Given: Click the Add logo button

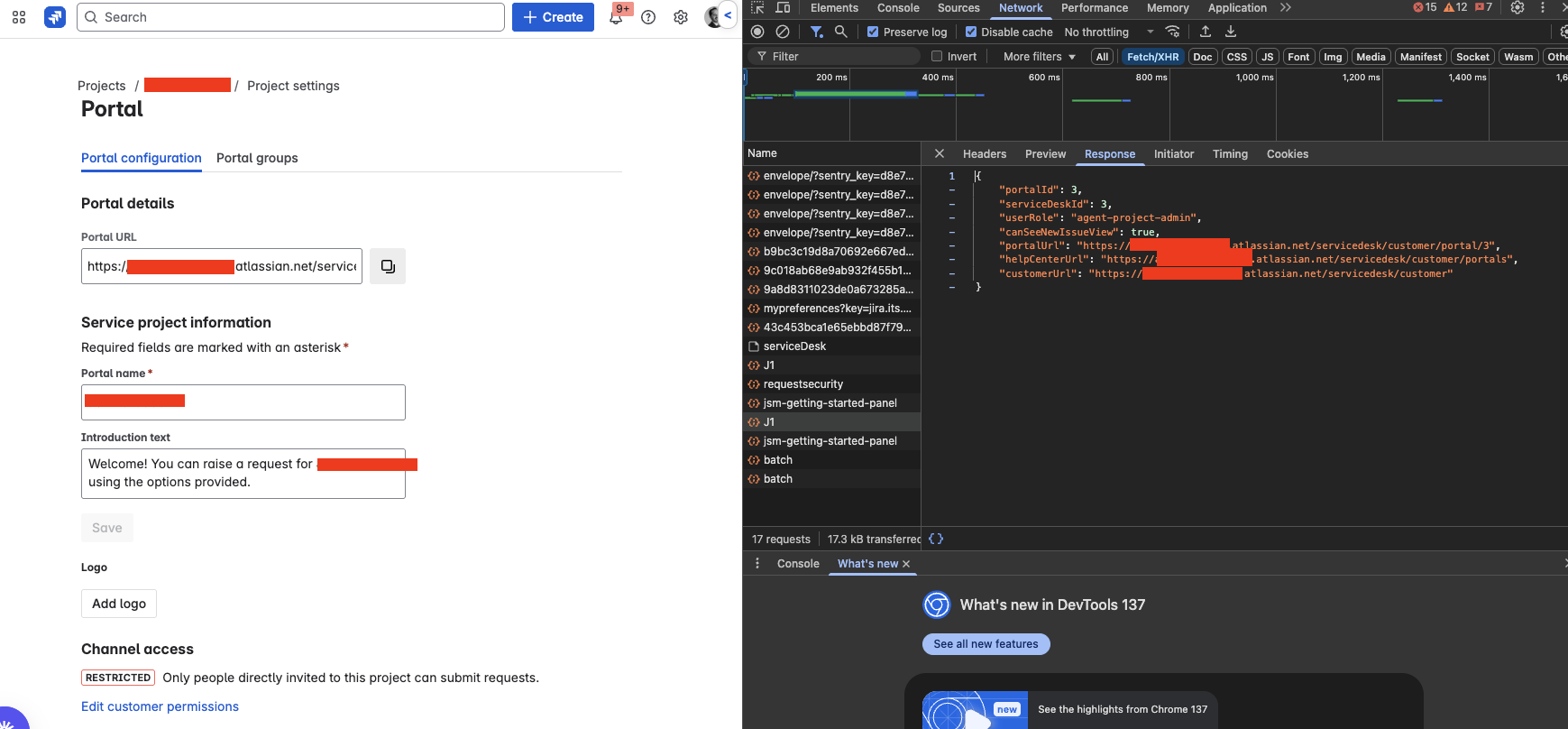Looking at the screenshot, I should tap(119, 604).
